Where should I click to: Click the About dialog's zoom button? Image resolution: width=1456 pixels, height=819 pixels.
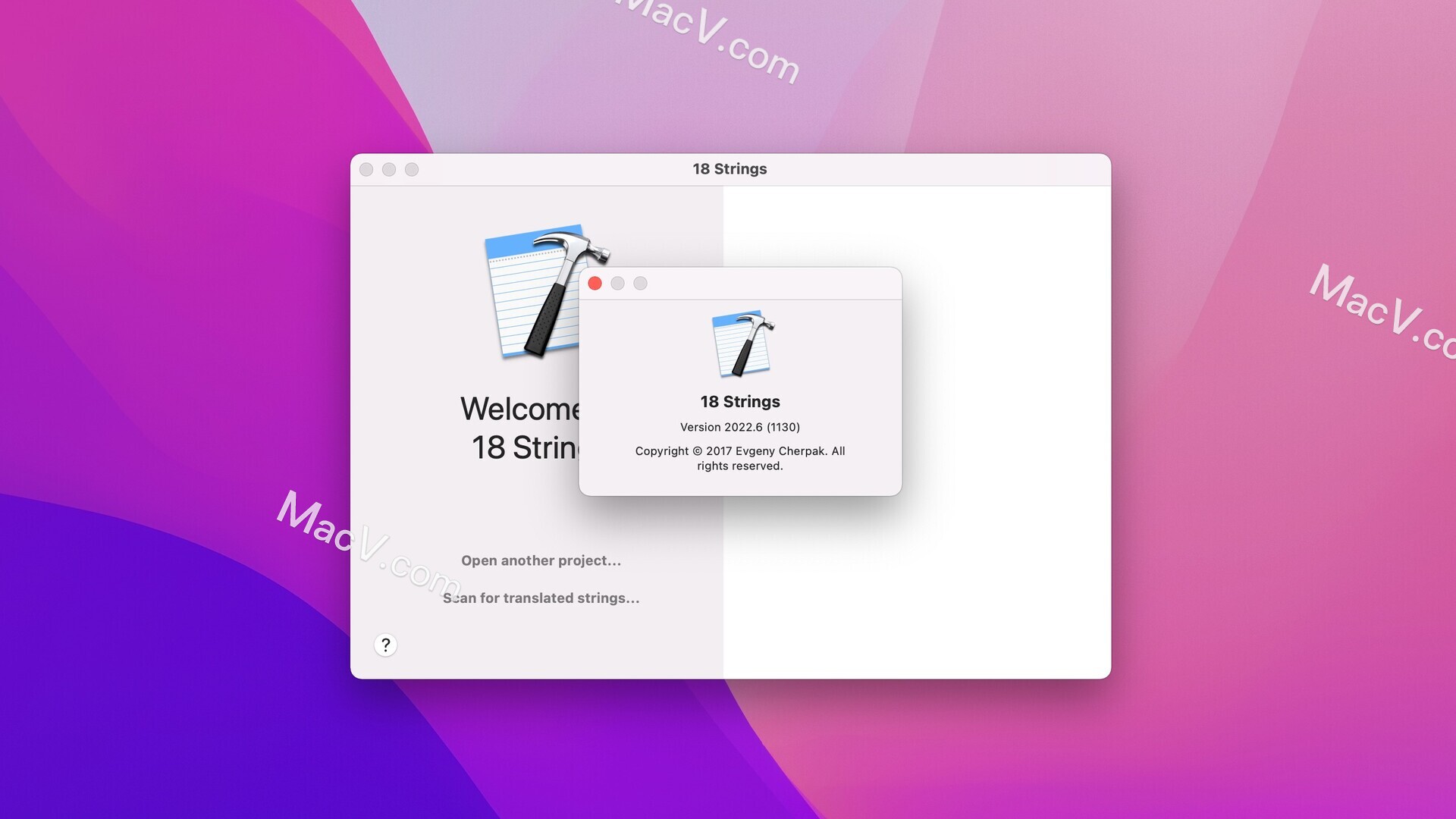point(640,283)
